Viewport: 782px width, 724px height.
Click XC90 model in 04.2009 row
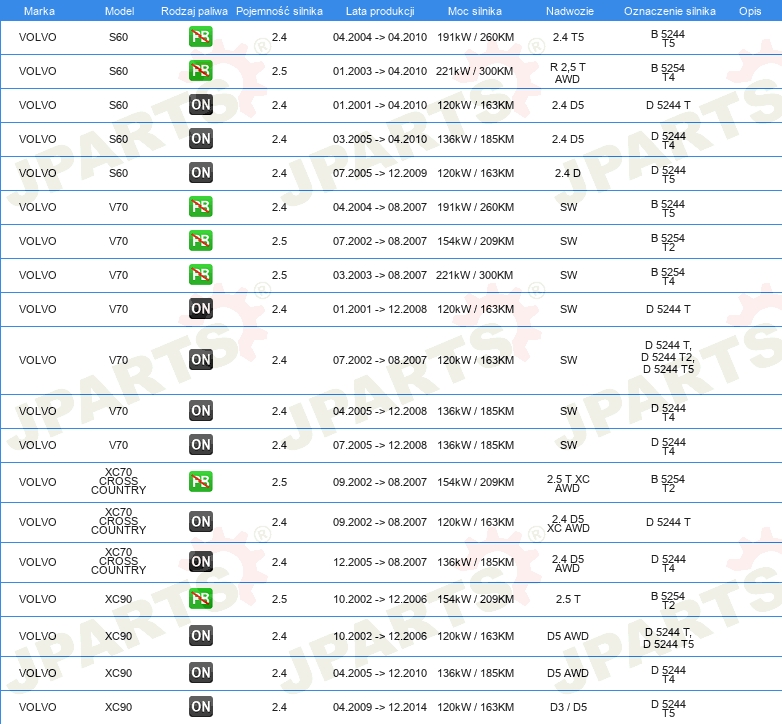point(118,707)
